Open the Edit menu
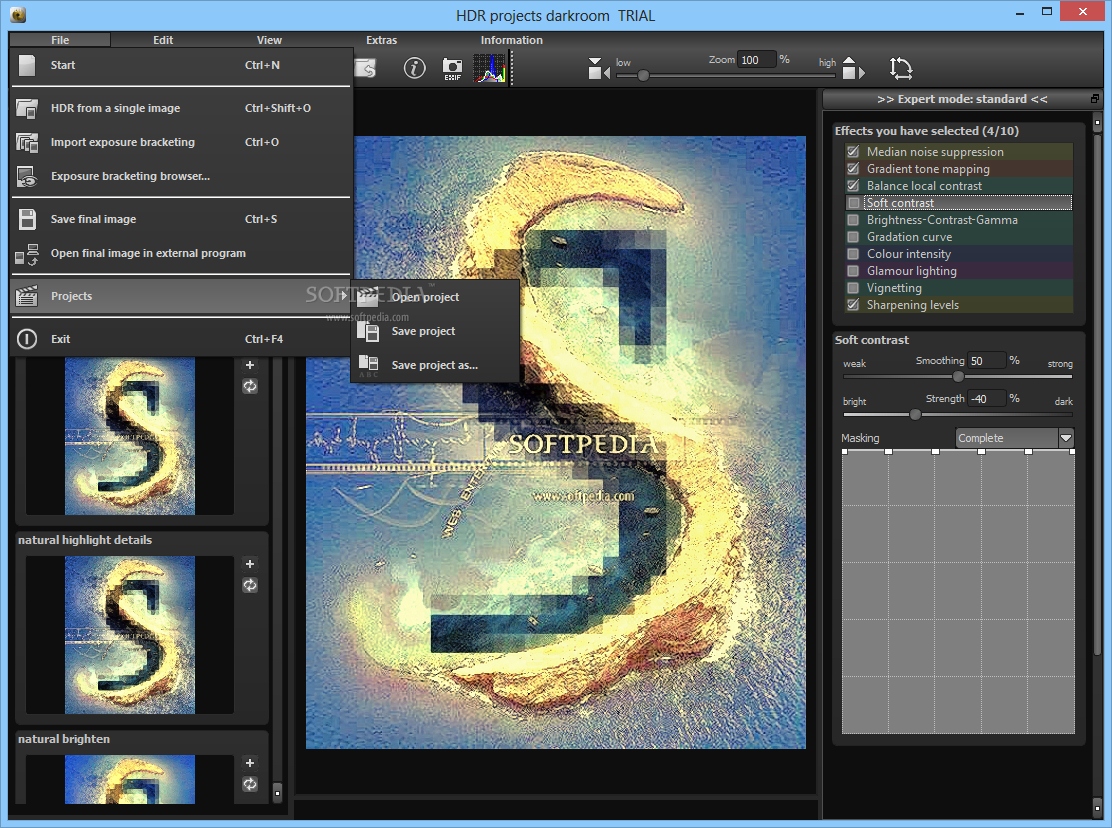 click(163, 40)
